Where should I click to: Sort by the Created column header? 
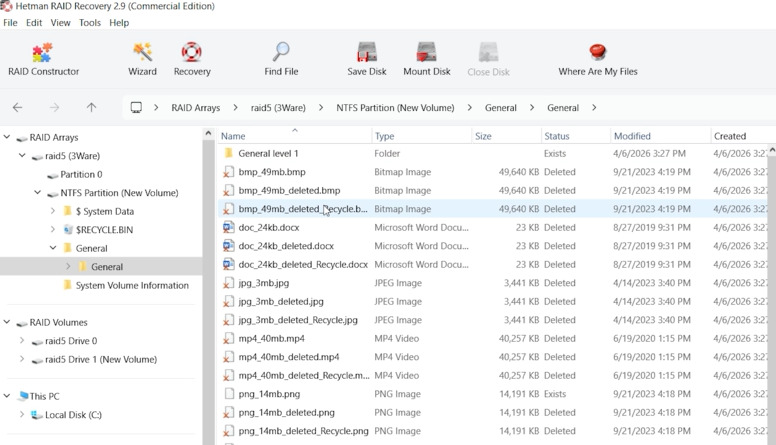click(742, 136)
